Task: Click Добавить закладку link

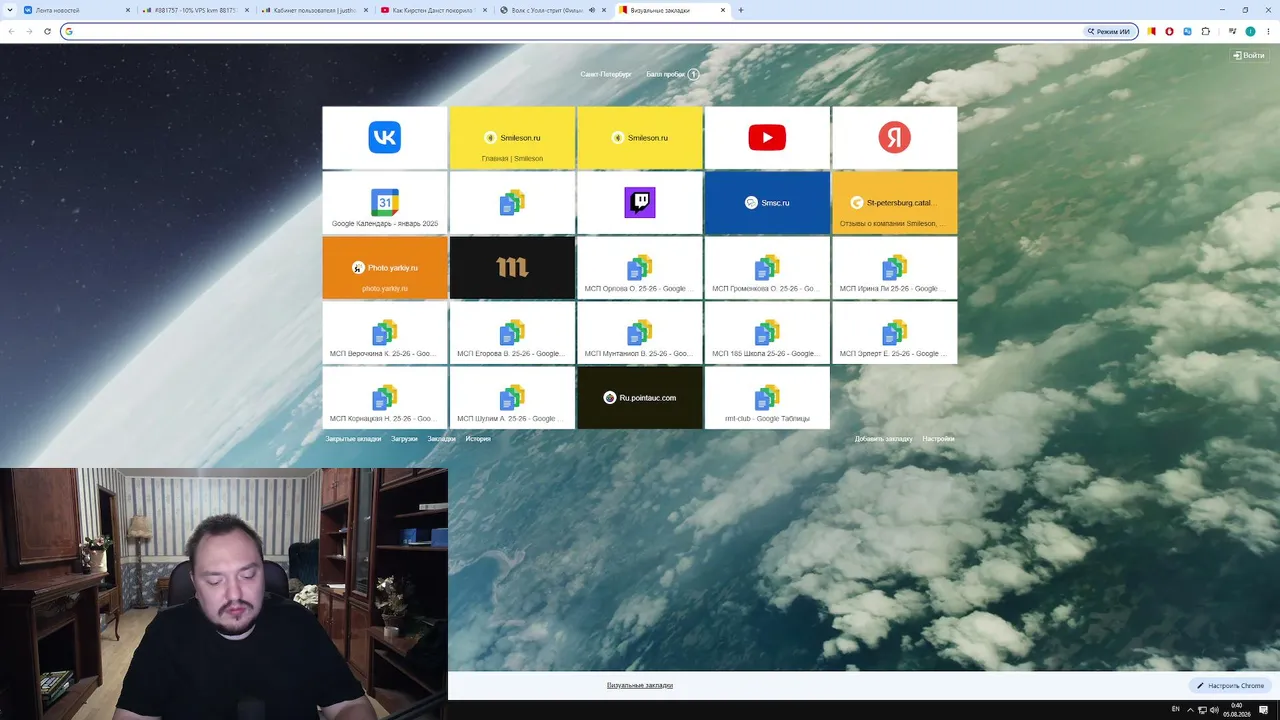Action: coord(883,439)
